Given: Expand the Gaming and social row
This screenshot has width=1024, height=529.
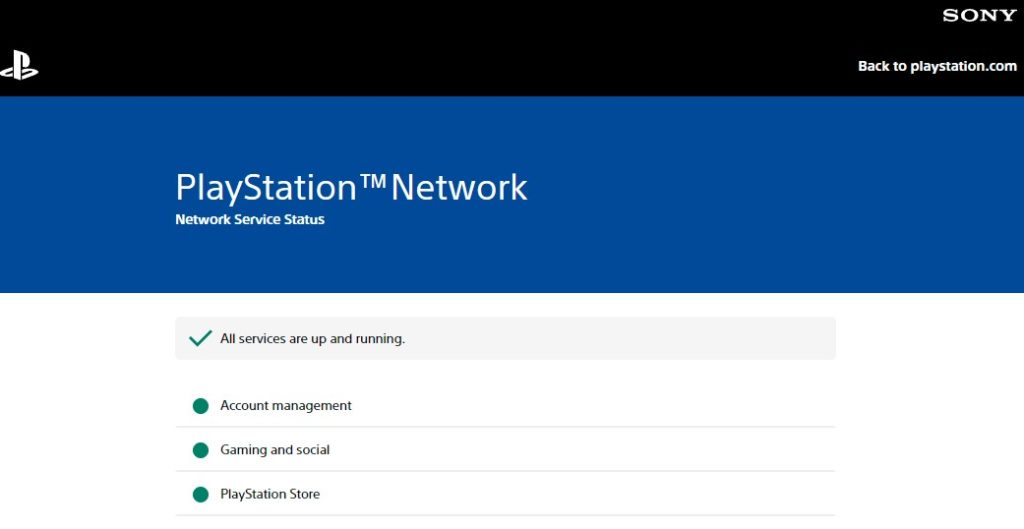Looking at the screenshot, I should [505, 449].
